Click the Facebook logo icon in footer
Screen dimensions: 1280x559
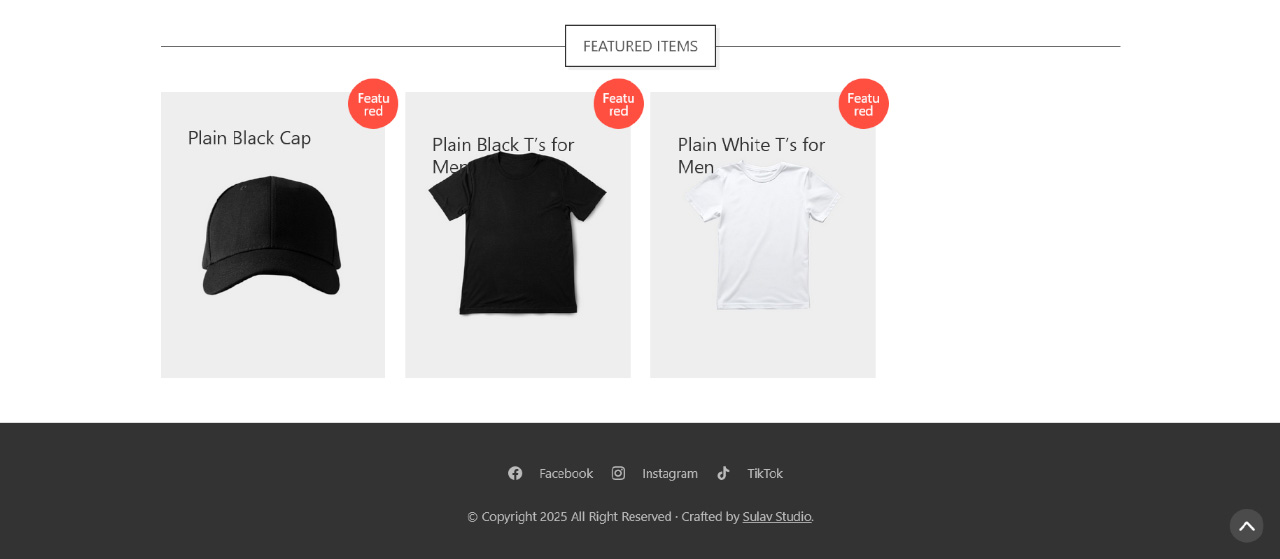pyautogui.click(x=515, y=473)
